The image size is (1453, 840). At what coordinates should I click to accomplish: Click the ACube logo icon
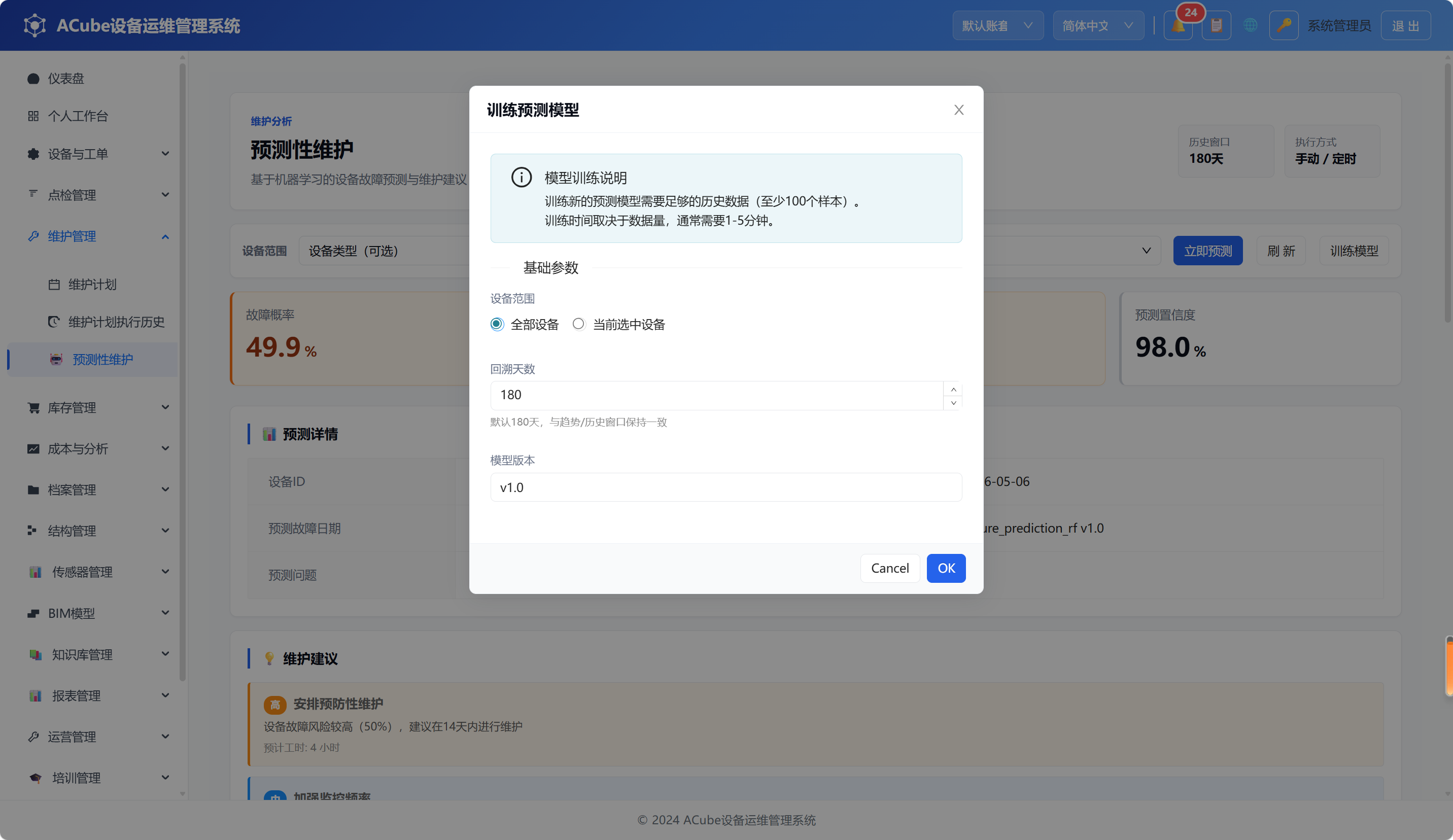[x=34, y=25]
